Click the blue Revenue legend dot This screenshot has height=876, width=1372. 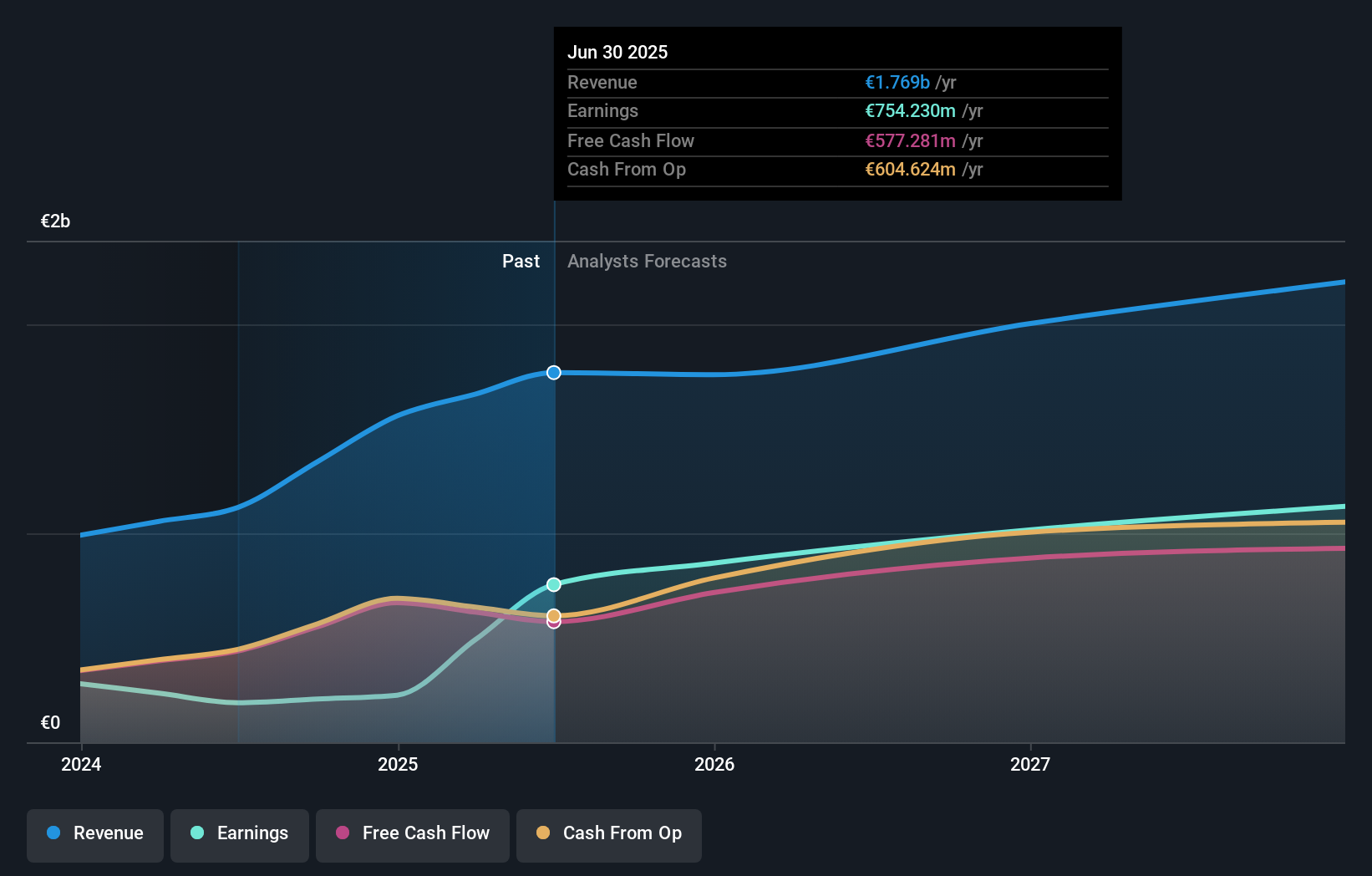(52, 833)
